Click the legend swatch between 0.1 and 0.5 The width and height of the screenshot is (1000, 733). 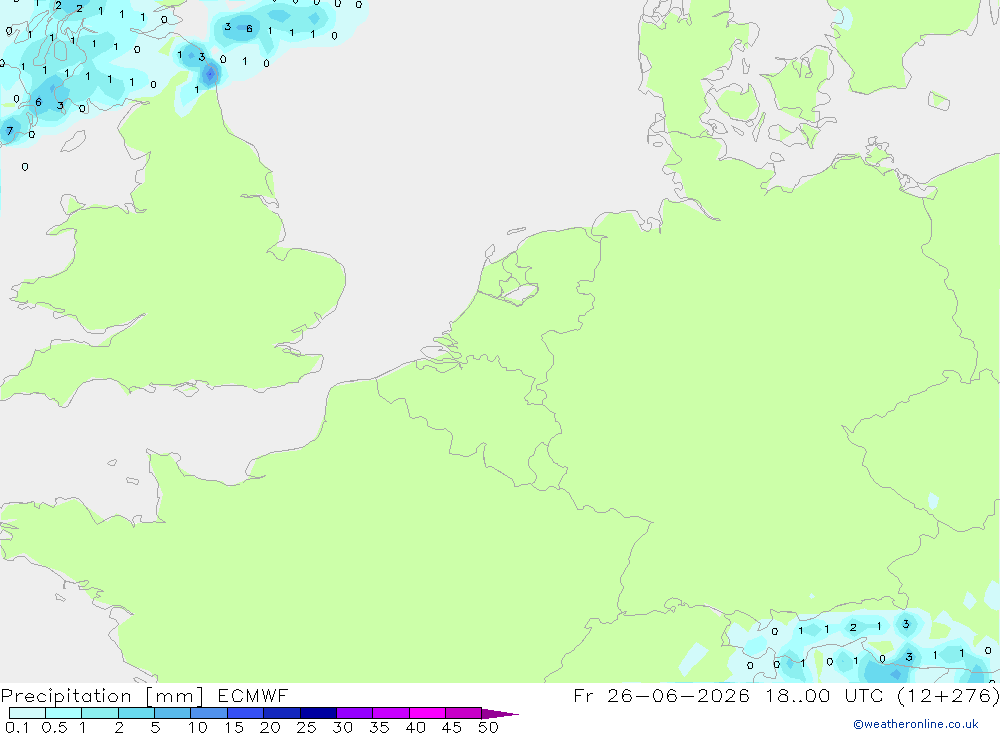tap(27, 713)
